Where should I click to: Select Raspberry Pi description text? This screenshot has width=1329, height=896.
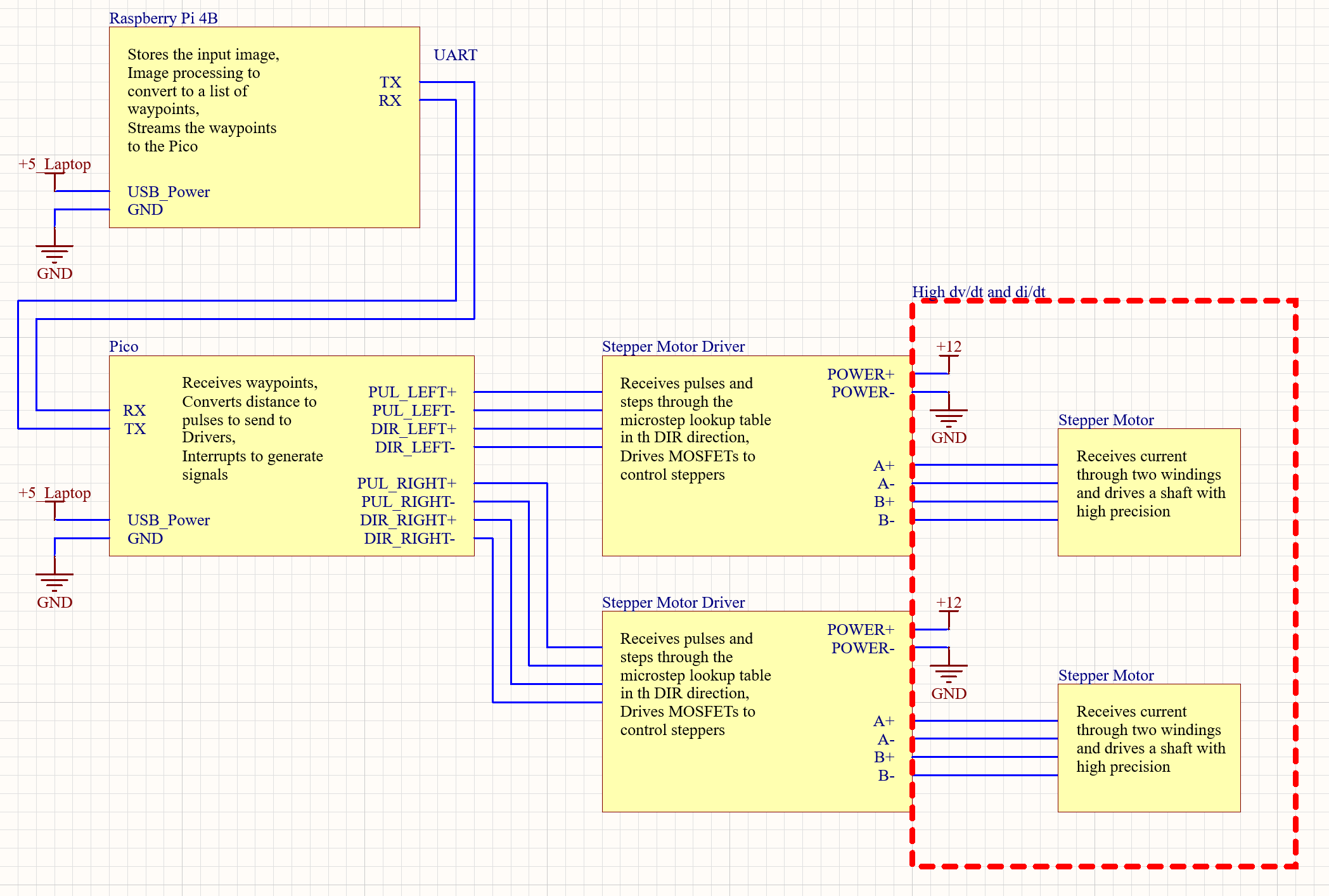pyautogui.click(x=203, y=100)
